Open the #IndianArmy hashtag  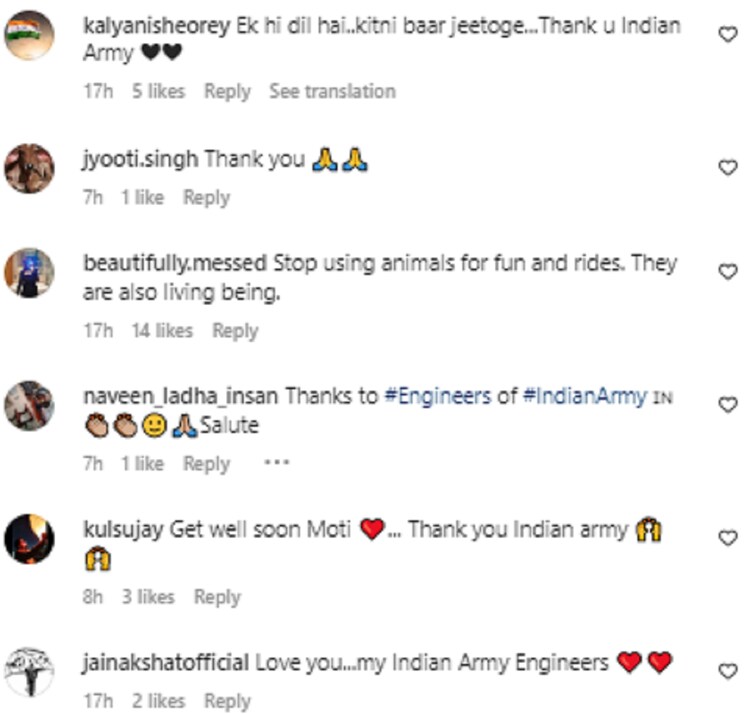point(585,396)
